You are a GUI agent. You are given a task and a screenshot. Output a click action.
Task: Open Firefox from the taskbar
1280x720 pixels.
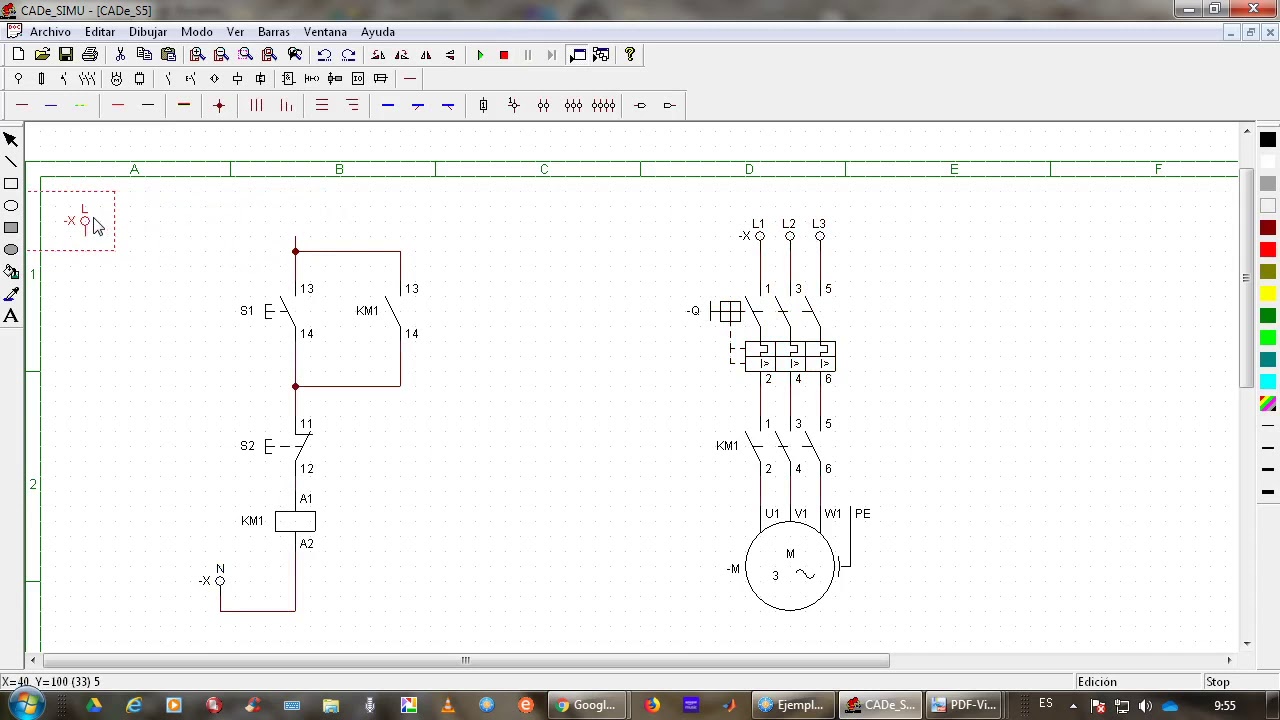(x=652, y=705)
